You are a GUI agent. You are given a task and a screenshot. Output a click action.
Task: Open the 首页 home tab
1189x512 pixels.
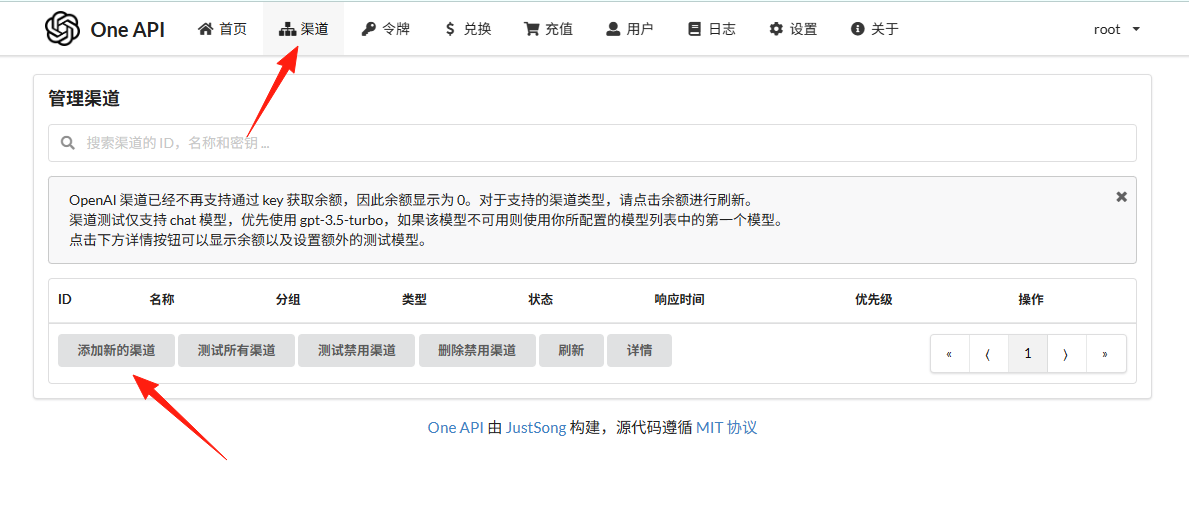[x=222, y=29]
